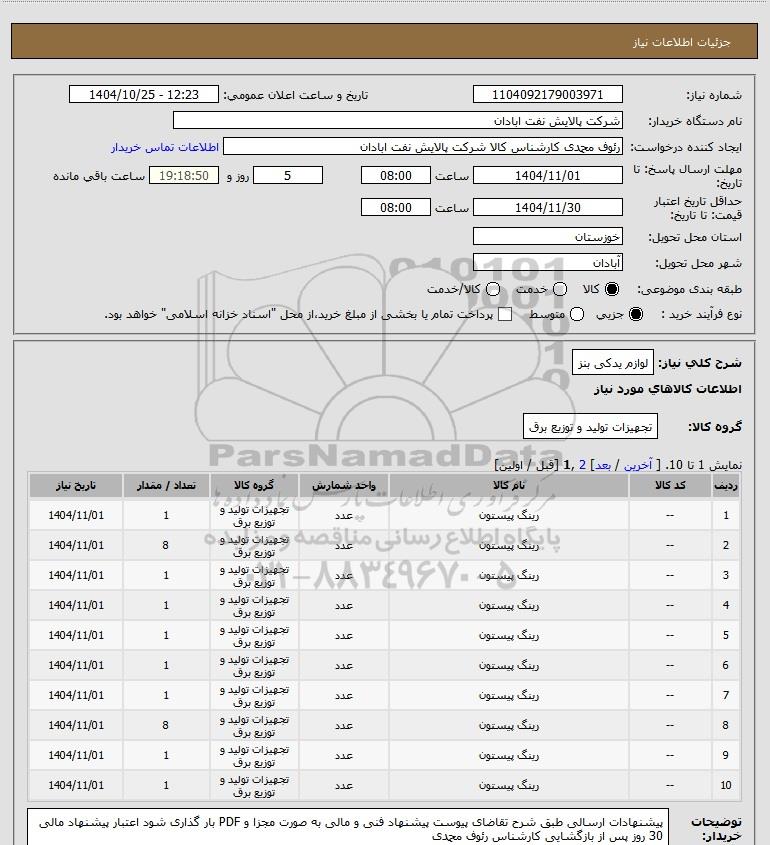Screen dimensions: 770x845
Task: Choose the جزیی purchase process radio
Action: point(636,314)
